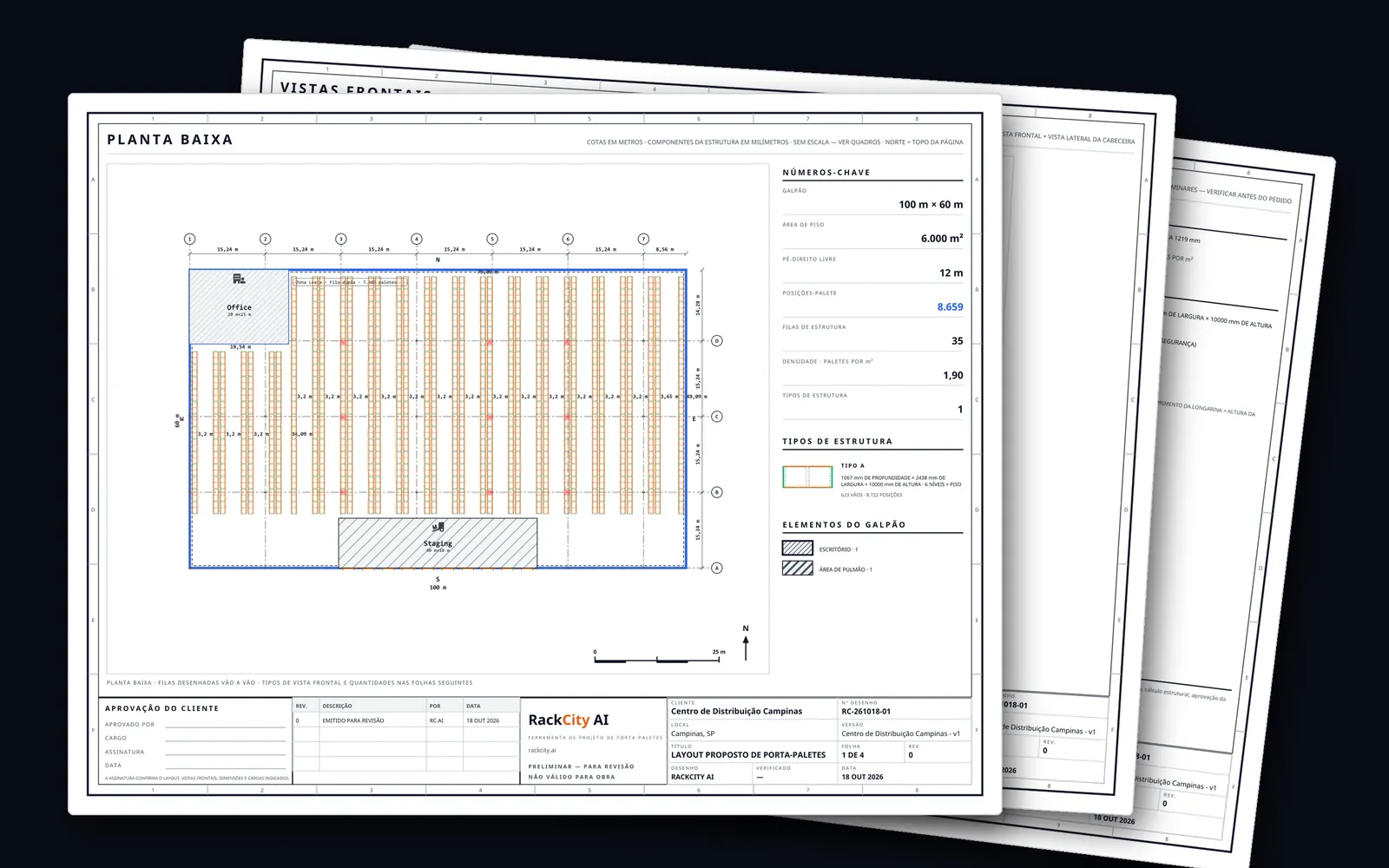This screenshot has height=868, width=1389.
Task: Select column grid bubble 7
Action: pos(643,239)
